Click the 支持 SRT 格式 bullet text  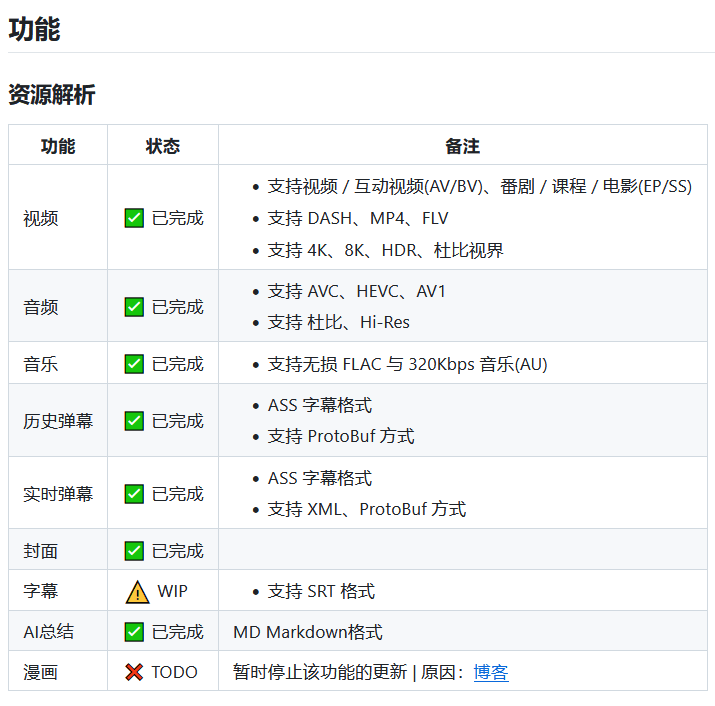(x=321, y=592)
